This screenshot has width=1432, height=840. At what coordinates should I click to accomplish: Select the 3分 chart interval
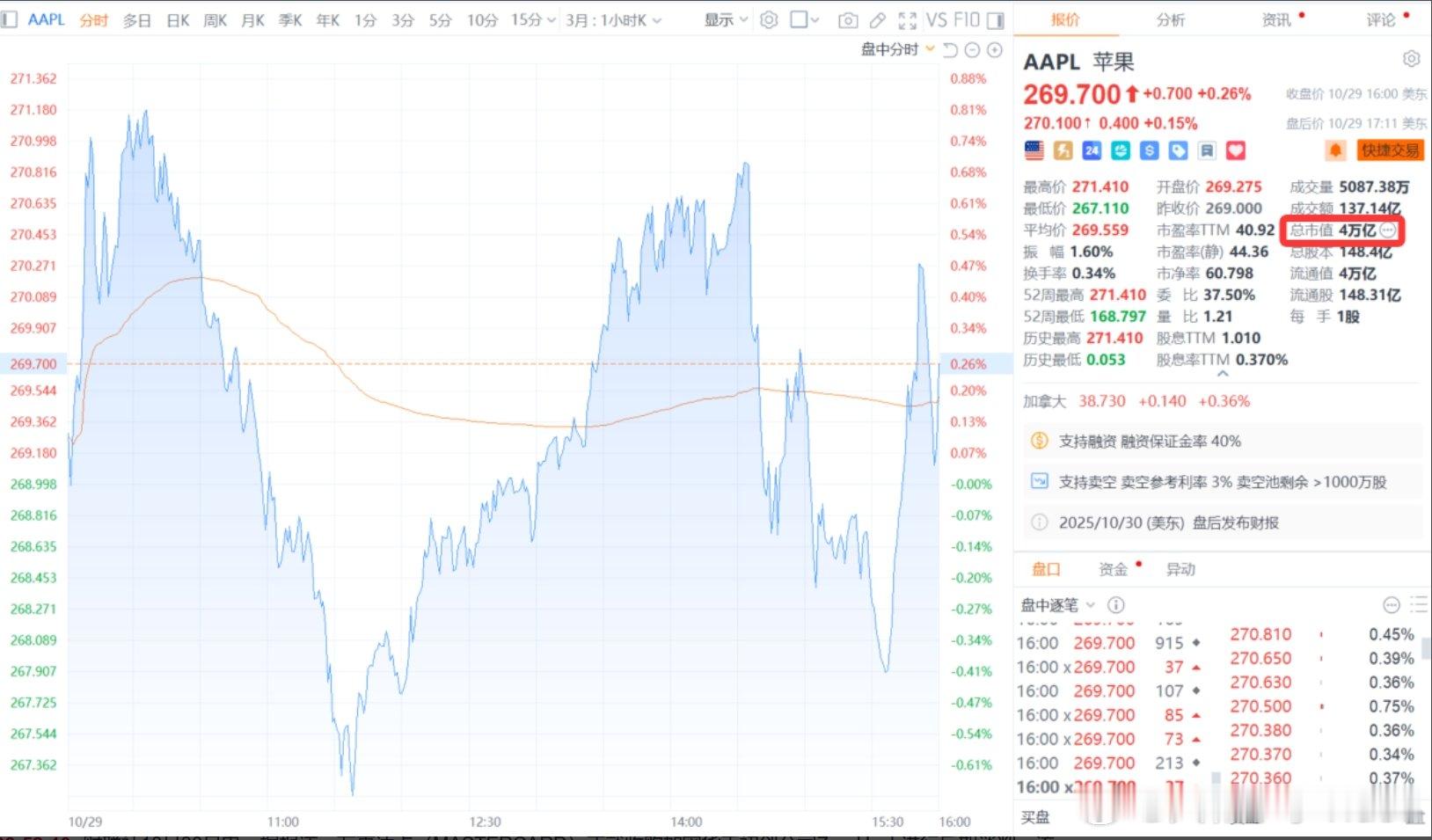(403, 19)
